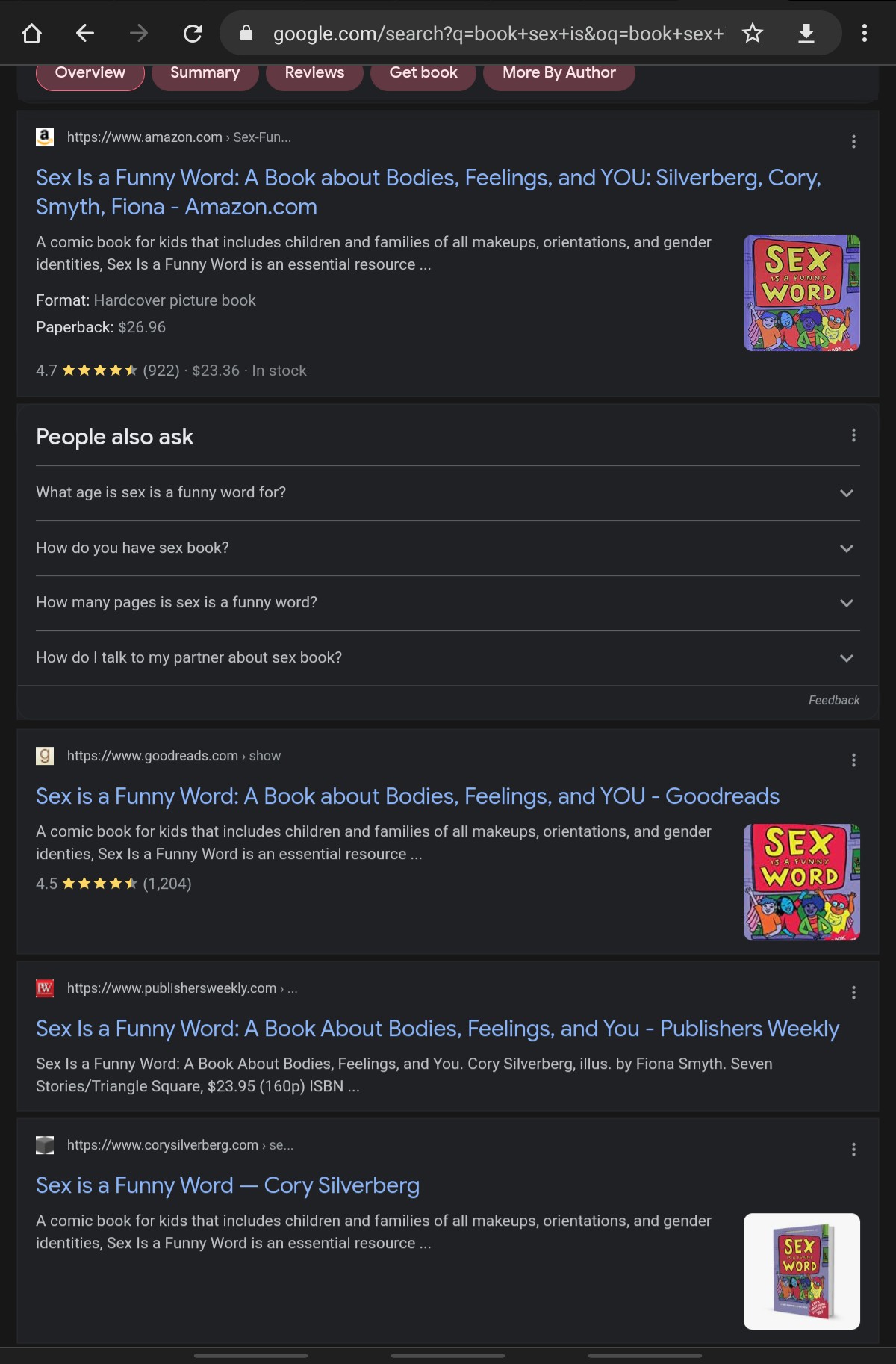Open the browser downloads icon

pyautogui.click(x=806, y=34)
